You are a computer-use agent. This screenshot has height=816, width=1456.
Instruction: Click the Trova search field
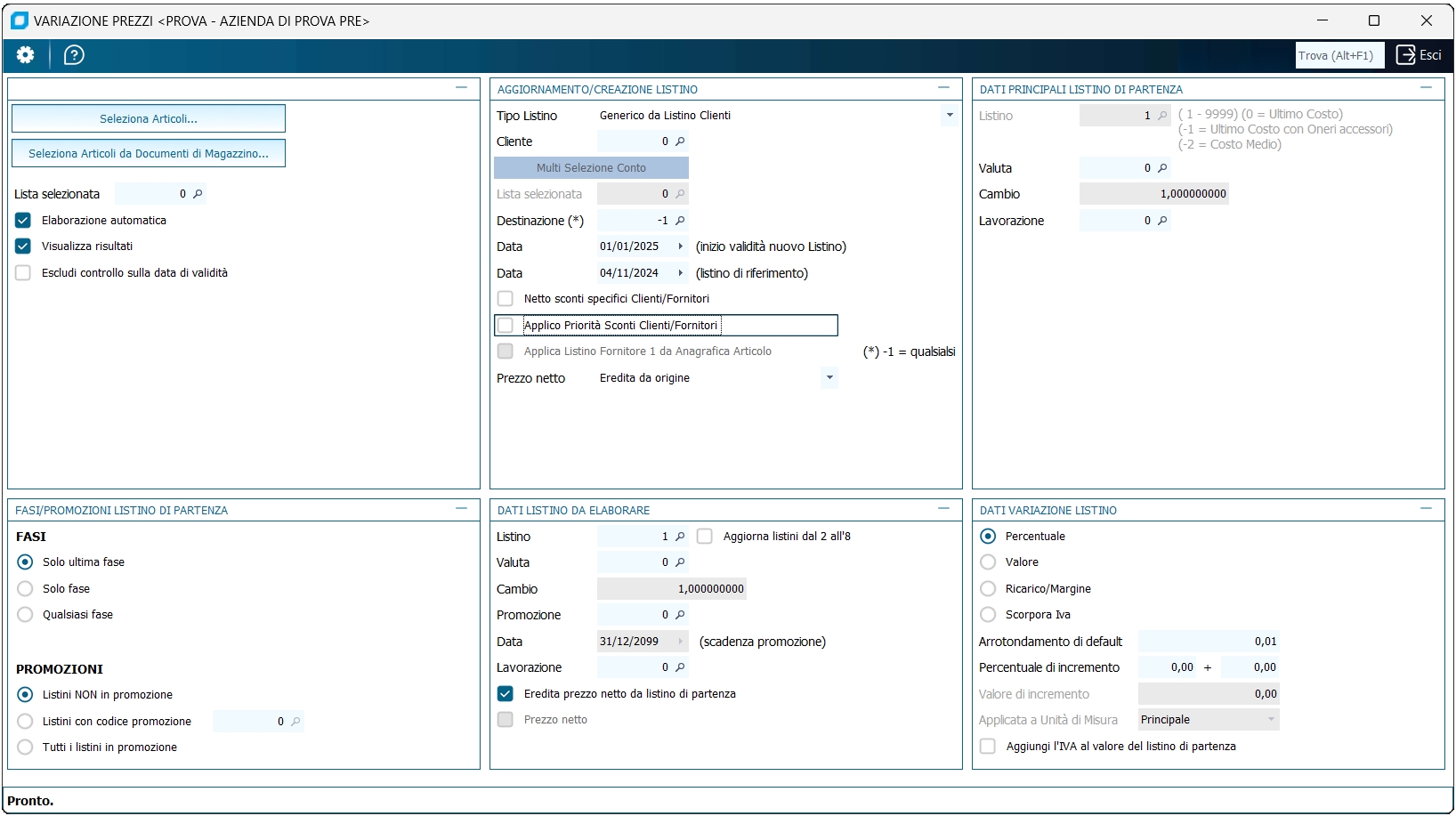(1339, 55)
